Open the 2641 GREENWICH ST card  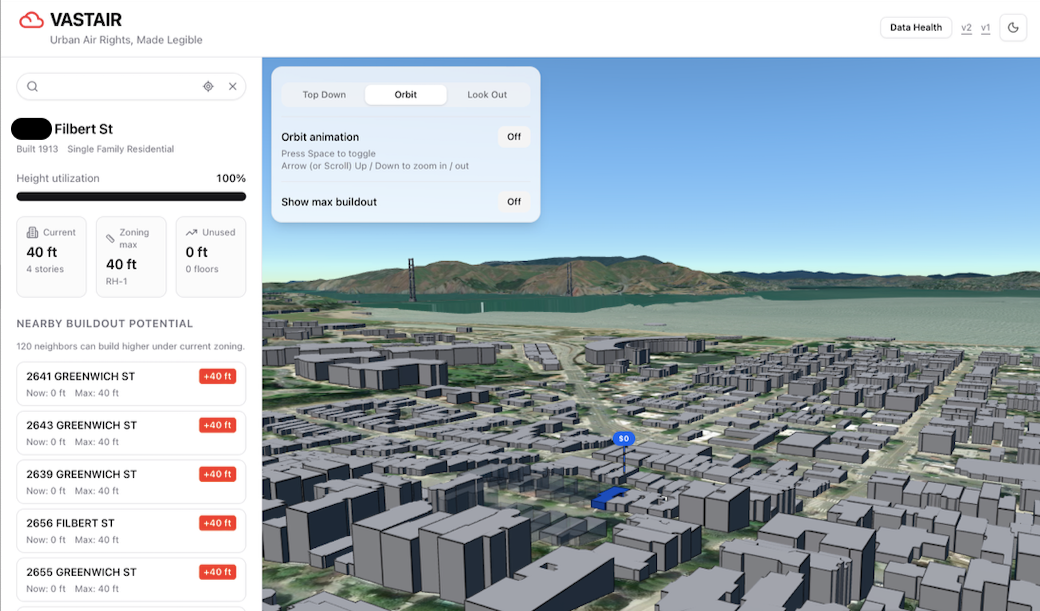[x=131, y=383]
